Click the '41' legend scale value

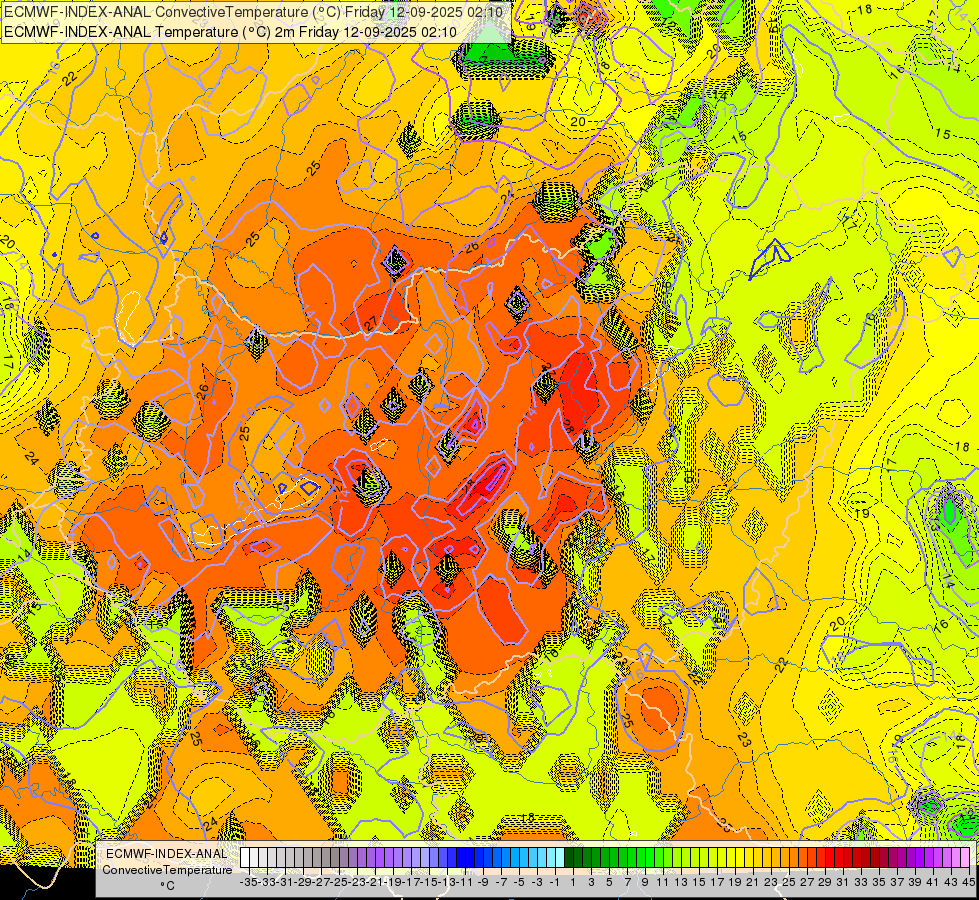click(933, 883)
